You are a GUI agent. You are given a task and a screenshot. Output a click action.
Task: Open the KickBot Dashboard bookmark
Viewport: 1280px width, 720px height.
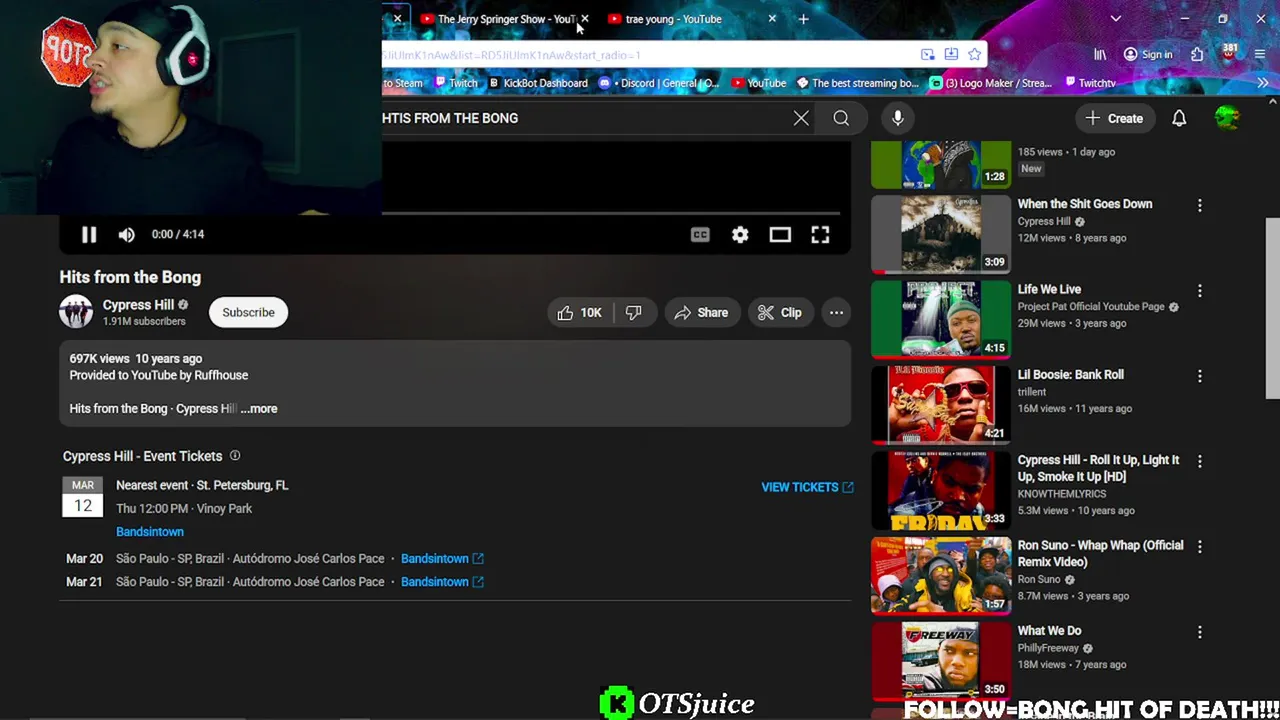[538, 83]
